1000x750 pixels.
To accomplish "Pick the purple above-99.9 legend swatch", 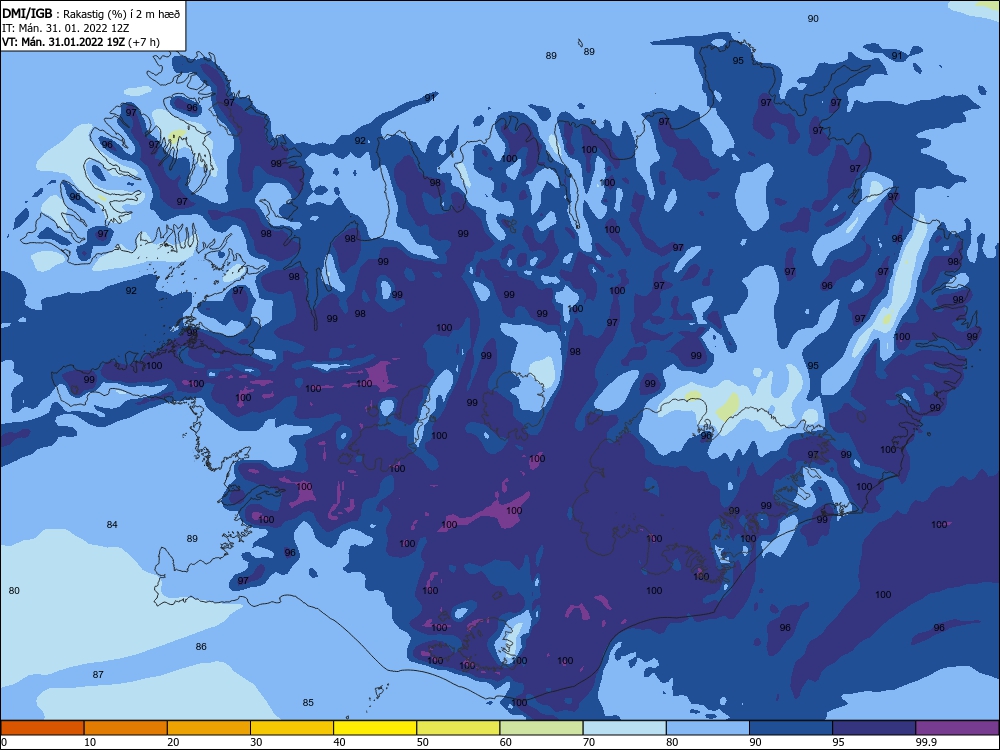I will [957, 728].
